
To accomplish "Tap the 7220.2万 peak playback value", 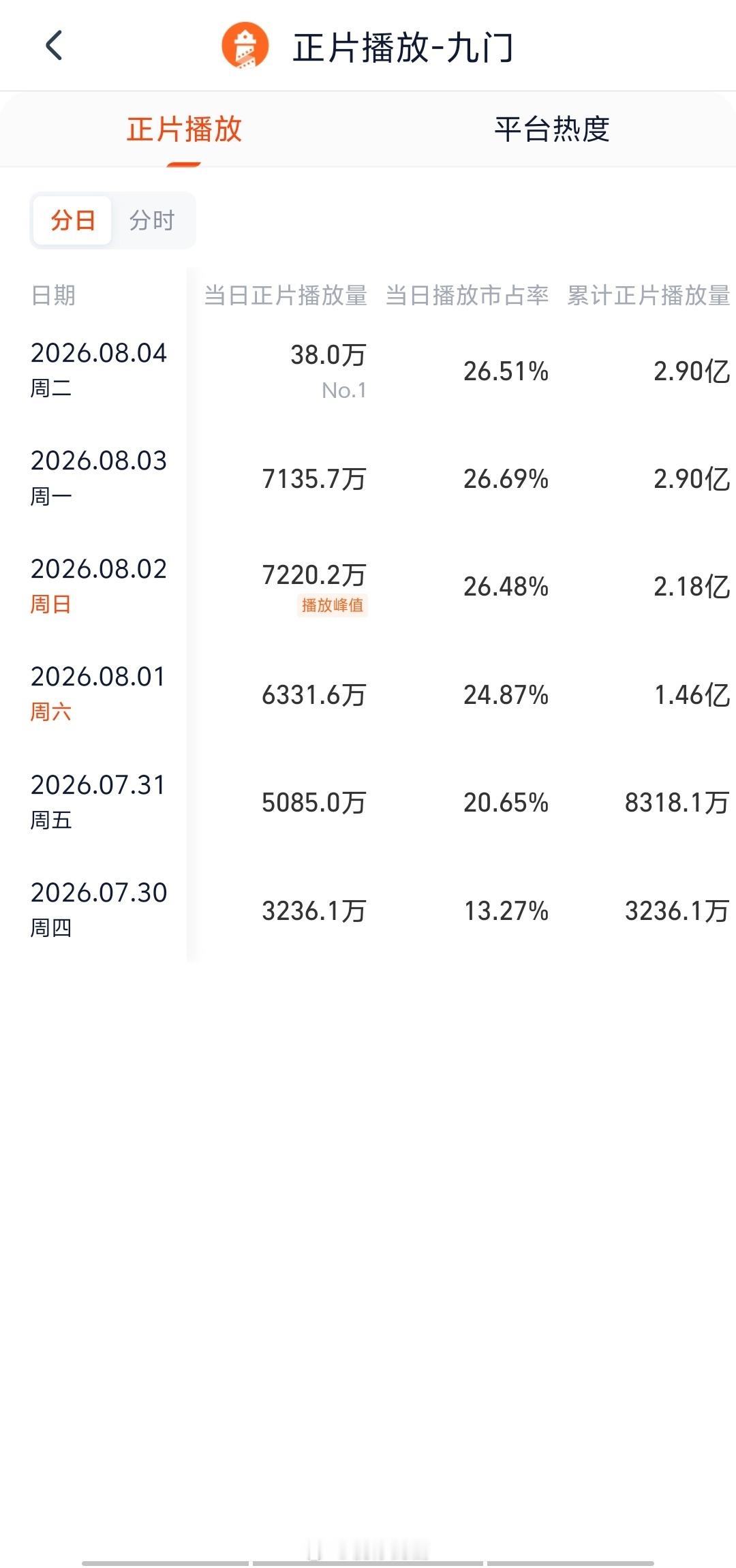I will [x=315, y=574].
